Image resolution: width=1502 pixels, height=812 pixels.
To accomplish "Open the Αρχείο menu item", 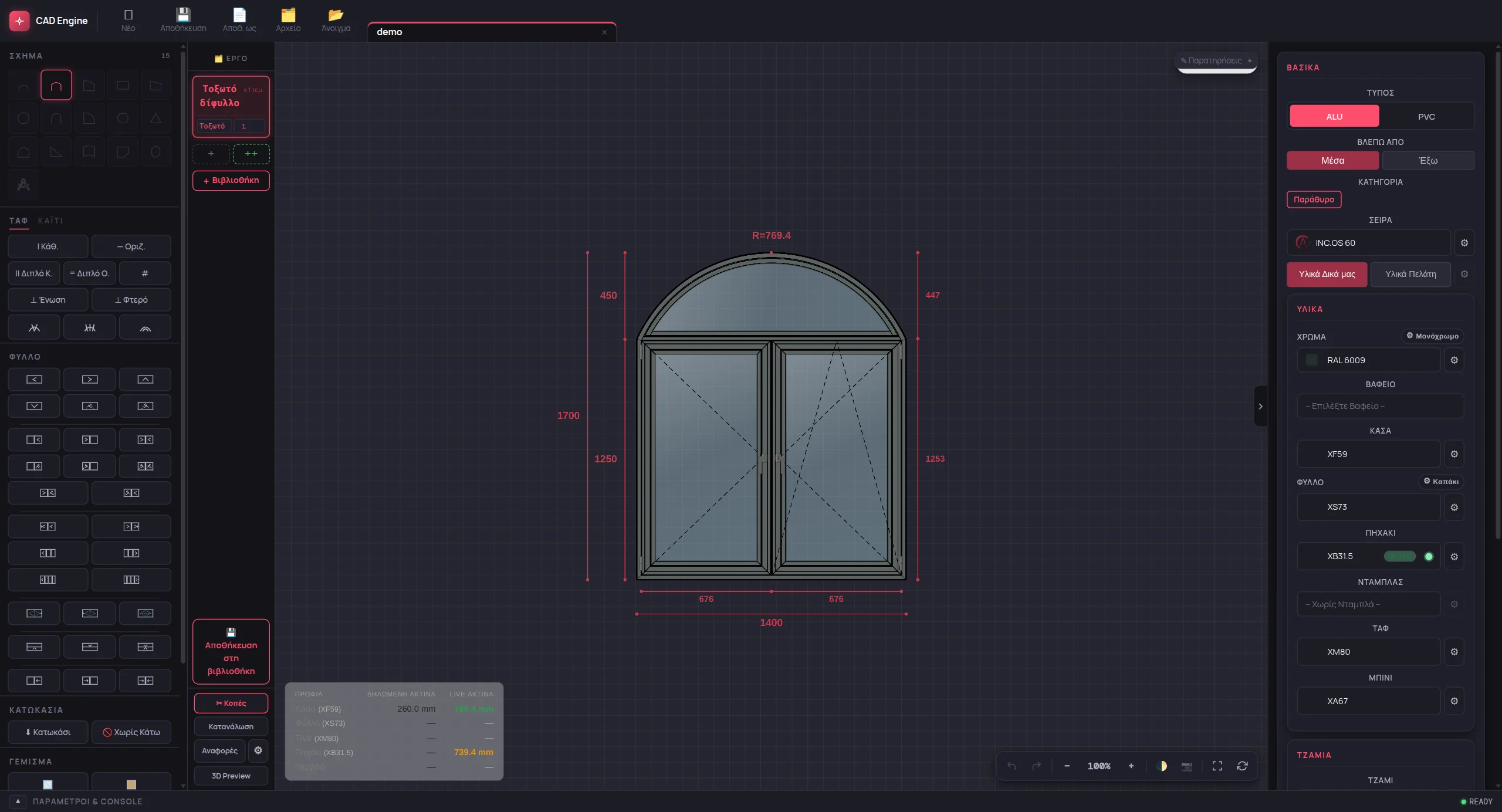I will click(288, 20).
